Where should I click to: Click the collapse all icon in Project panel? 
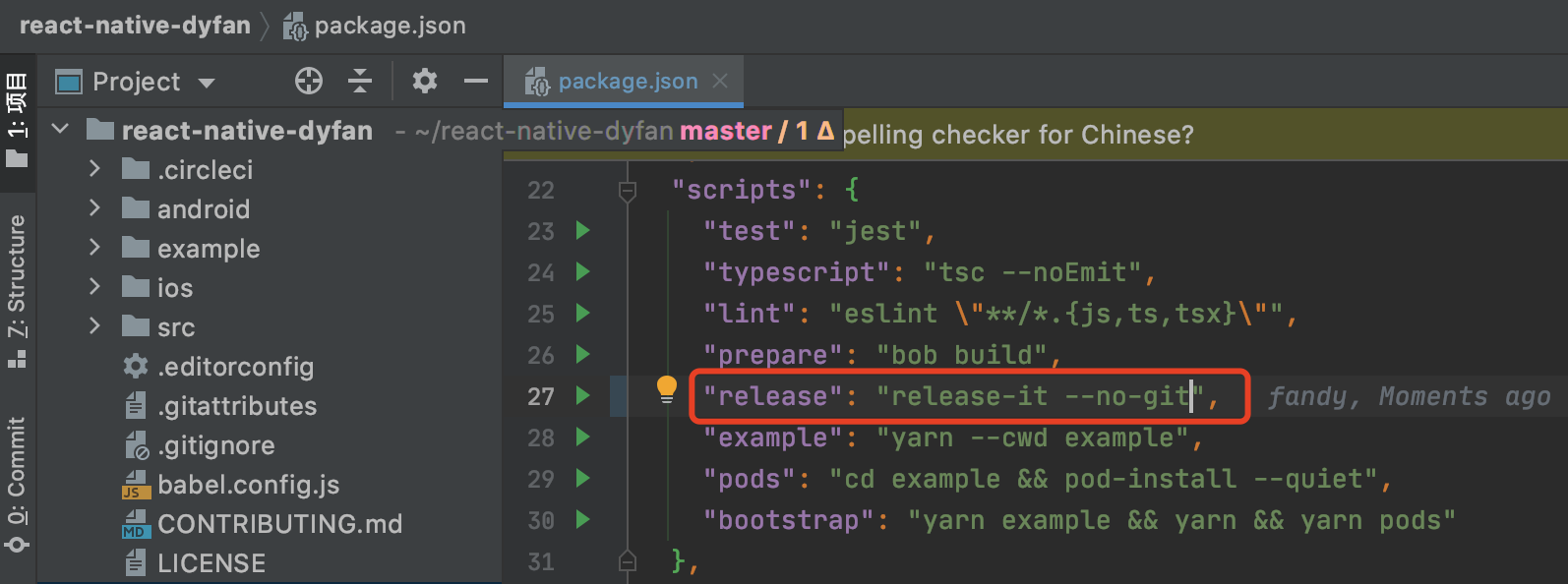(360, 81)
